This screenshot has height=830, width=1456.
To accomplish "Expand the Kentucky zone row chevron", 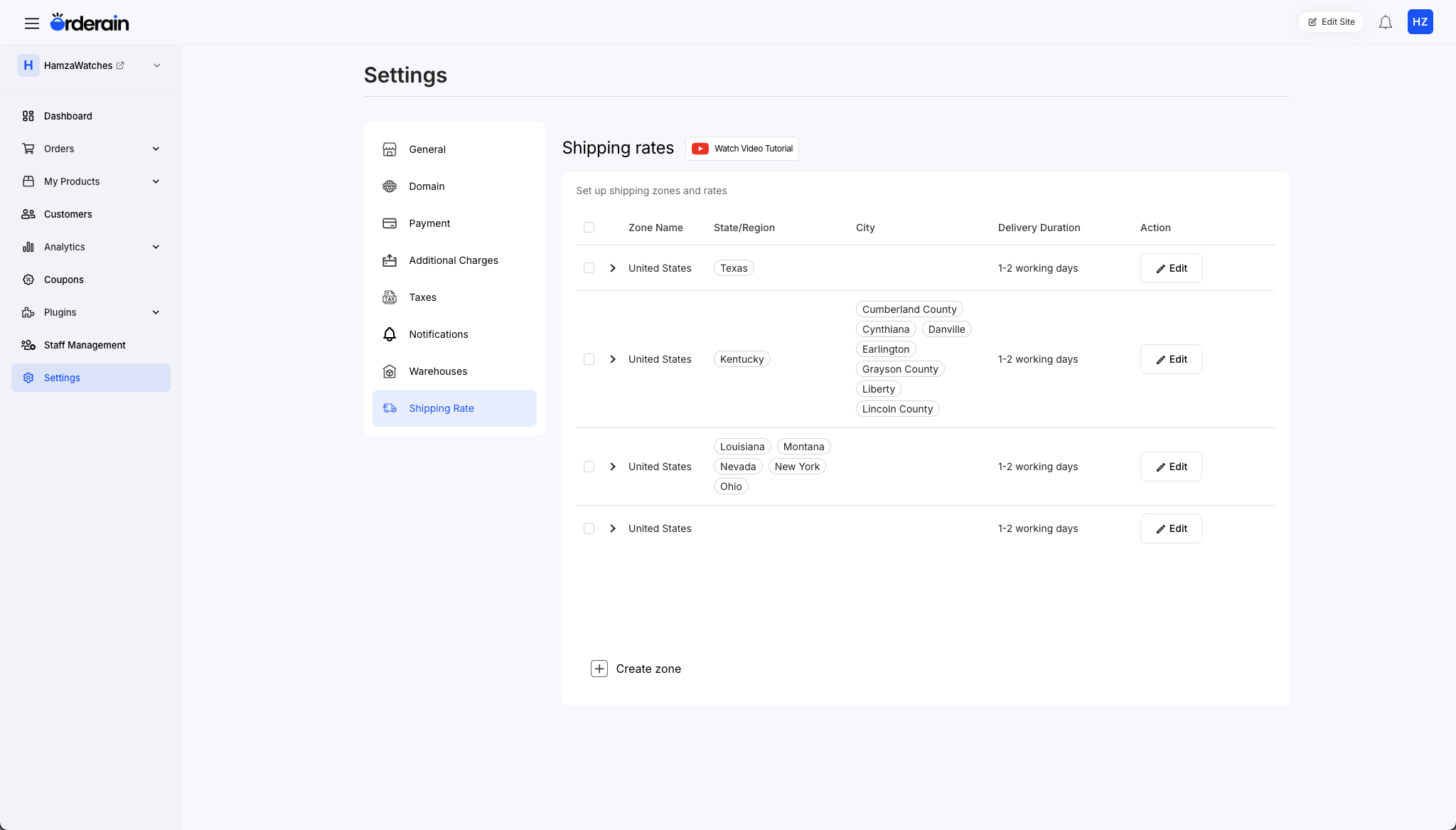I will pyautogui.click(x=613, y=359).
